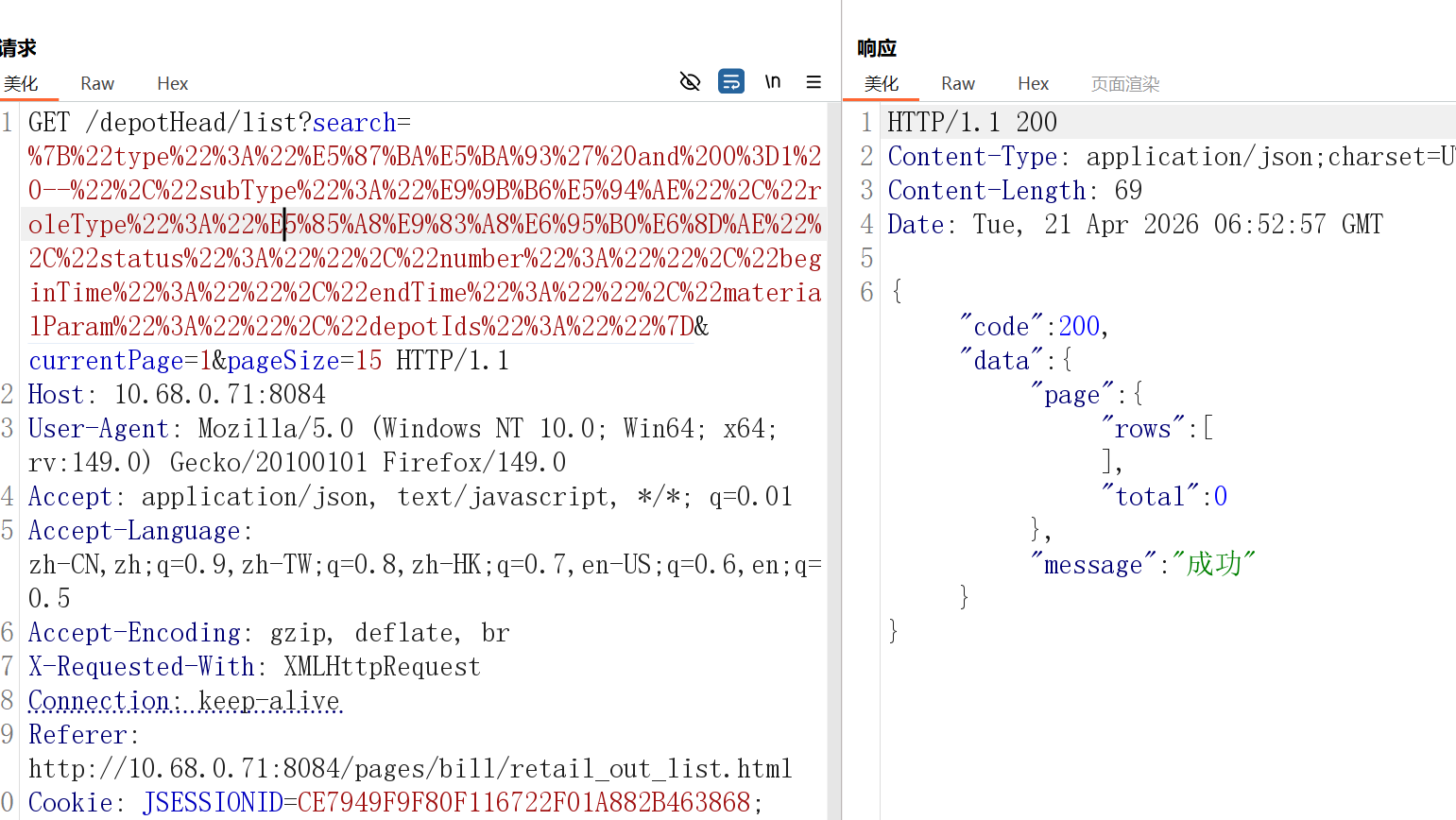Viewport: 1456px width, 820px height.
Task: Click the Content-Length: 69 header
Action: 1015,191
